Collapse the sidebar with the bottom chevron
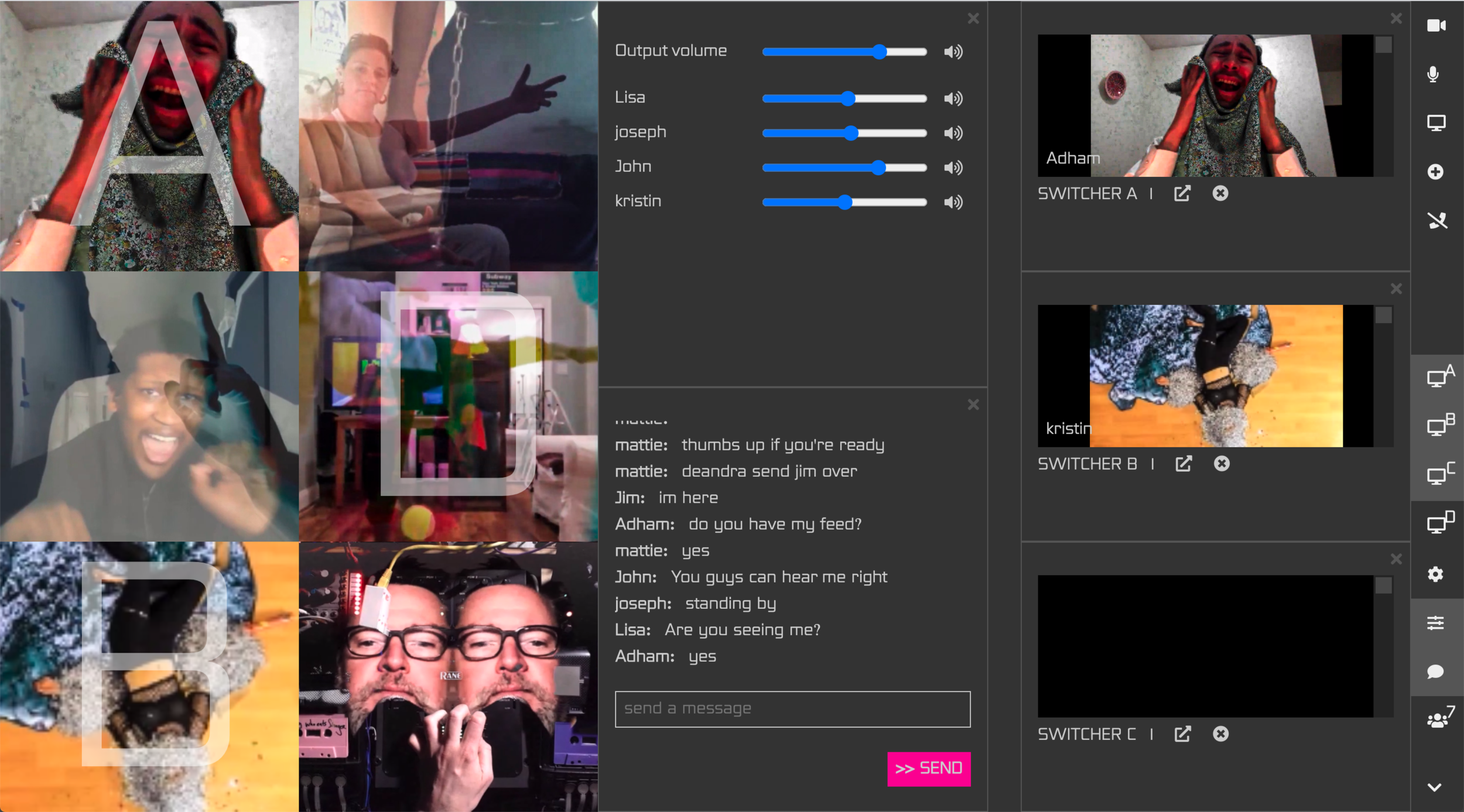This screenshot has width=1464, height=812. pyautogui.click(x=1434, y=787)
